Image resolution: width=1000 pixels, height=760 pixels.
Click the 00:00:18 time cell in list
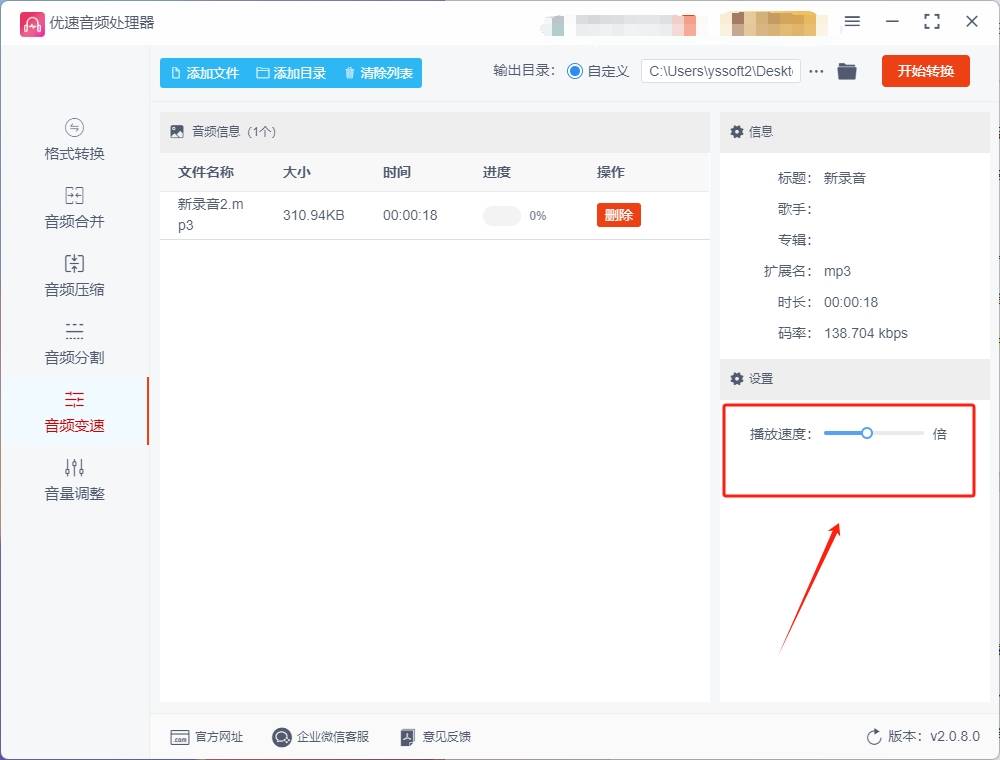410,216
